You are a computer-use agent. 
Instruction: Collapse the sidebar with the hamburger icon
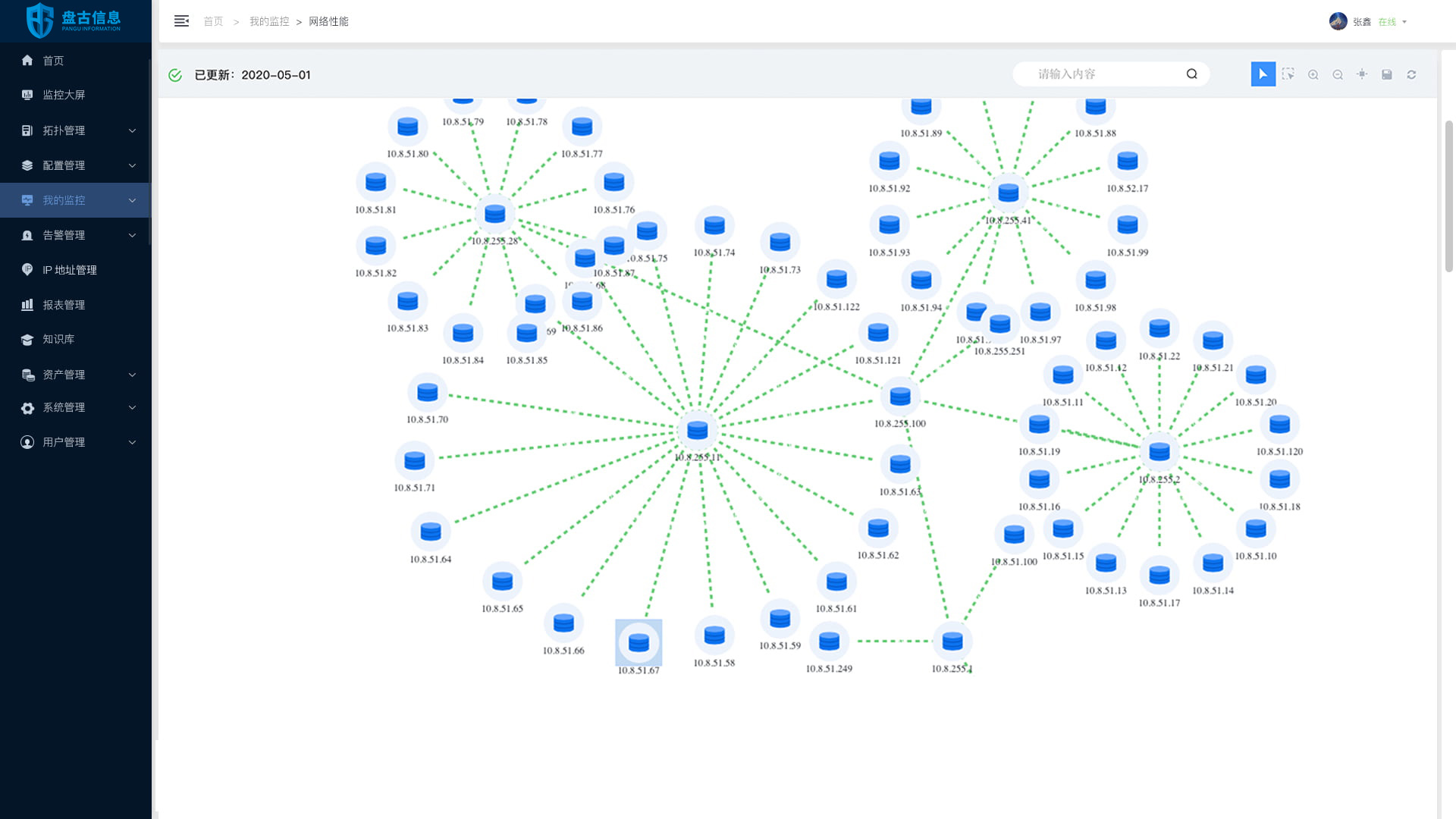tap(181, 21)
